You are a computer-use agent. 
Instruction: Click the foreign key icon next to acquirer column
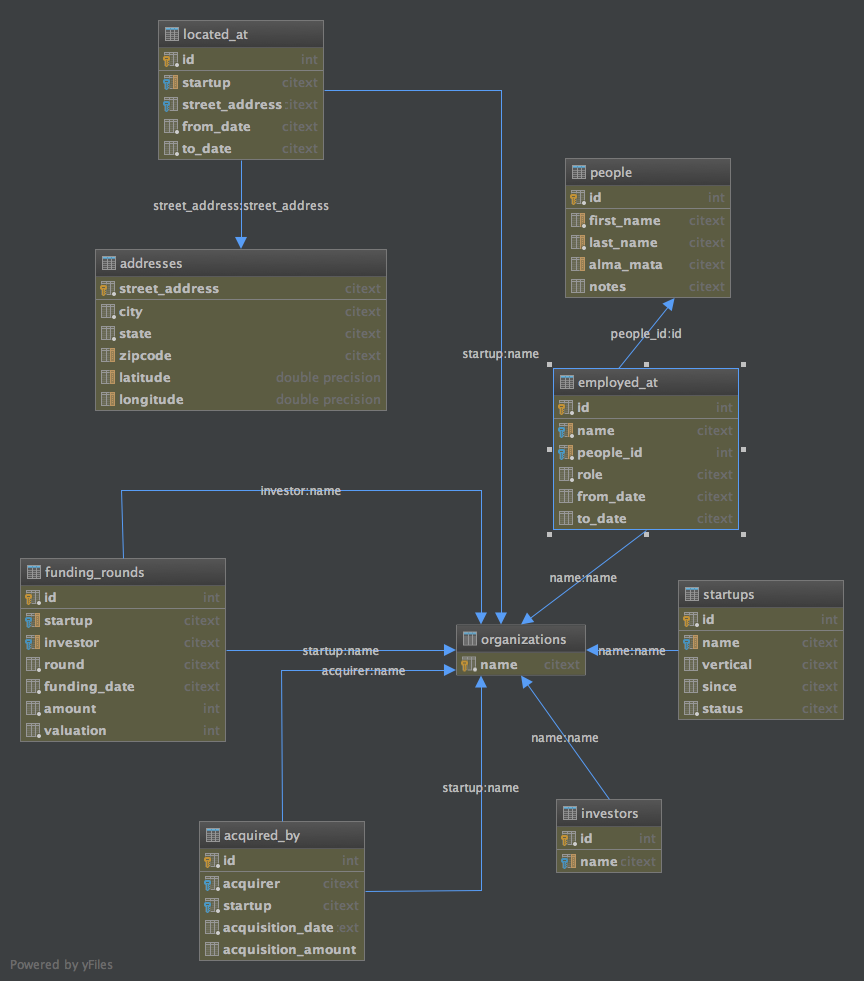(x=212, y=884)
